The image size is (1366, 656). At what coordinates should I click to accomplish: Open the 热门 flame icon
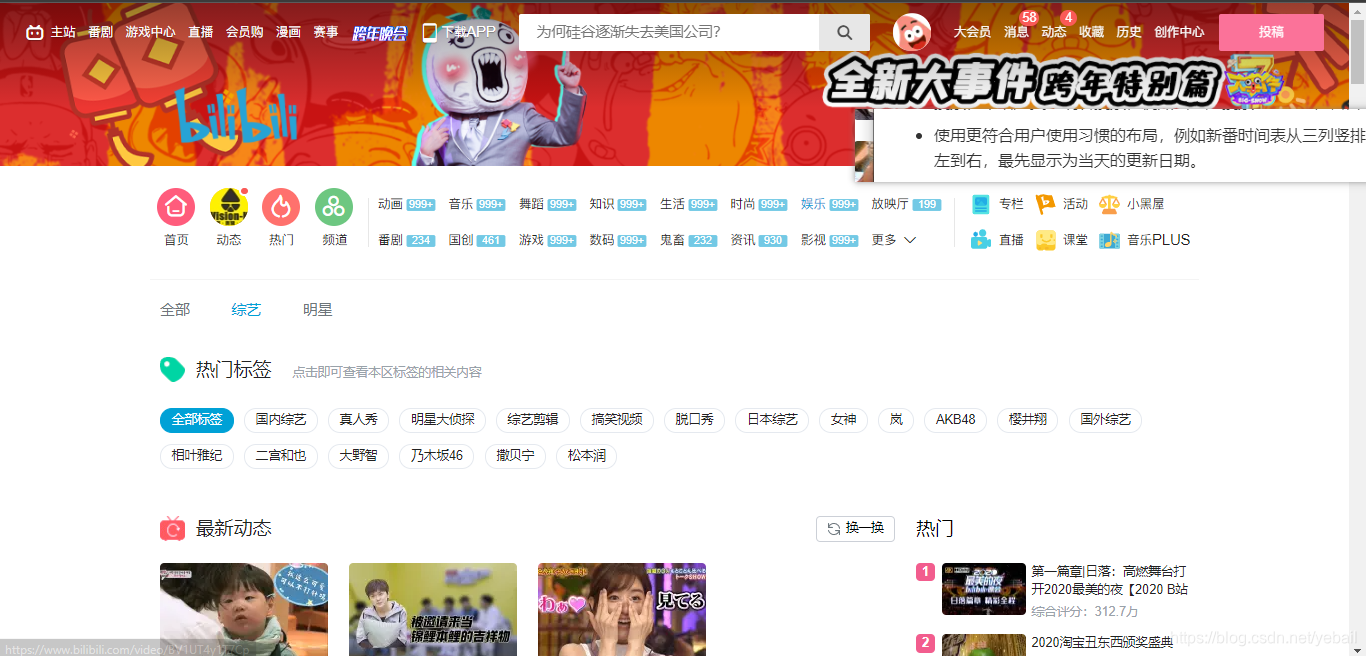click(x=281, y=207)
